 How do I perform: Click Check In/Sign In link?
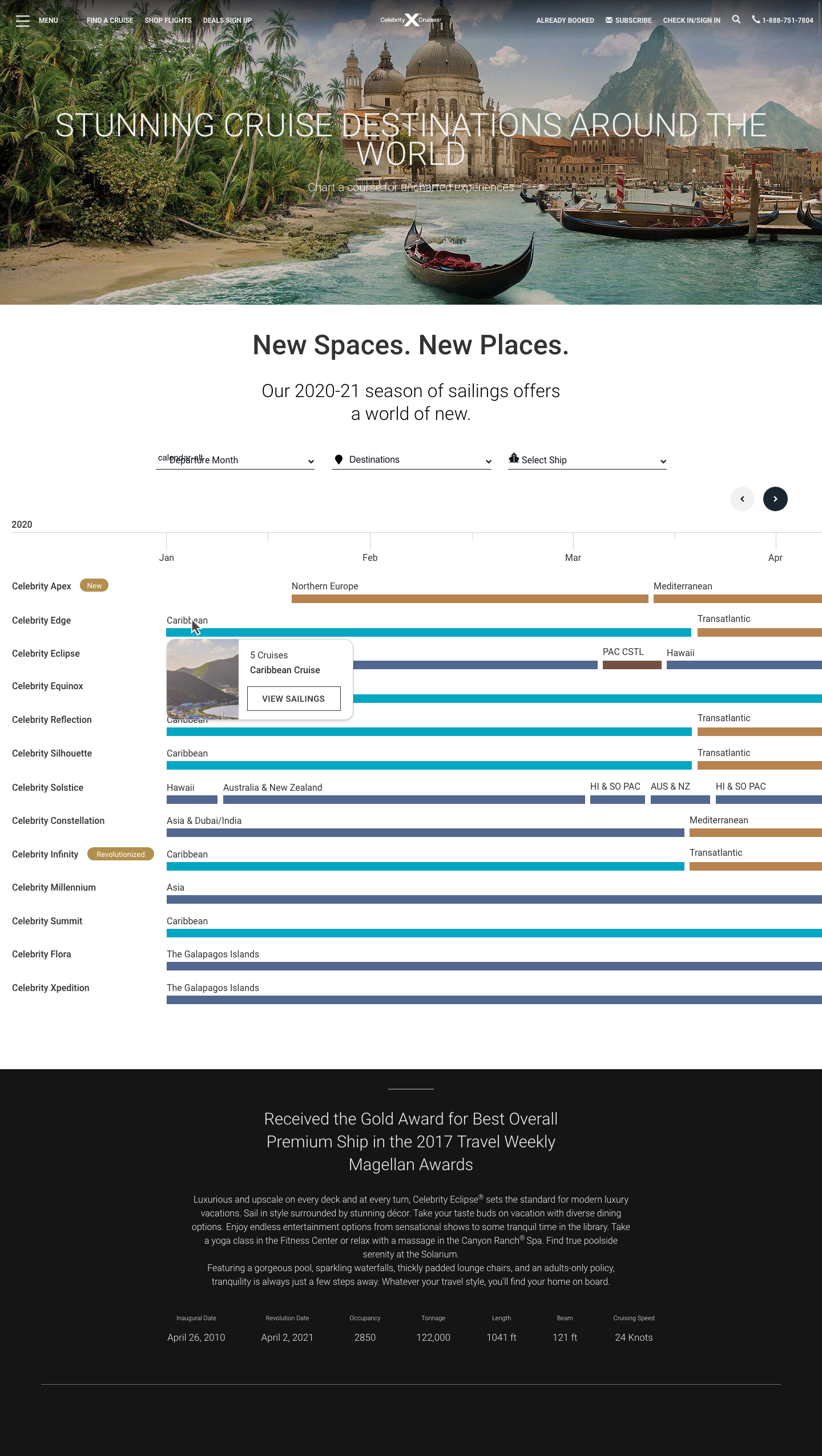pyautogui.click(x=691, y=21)
